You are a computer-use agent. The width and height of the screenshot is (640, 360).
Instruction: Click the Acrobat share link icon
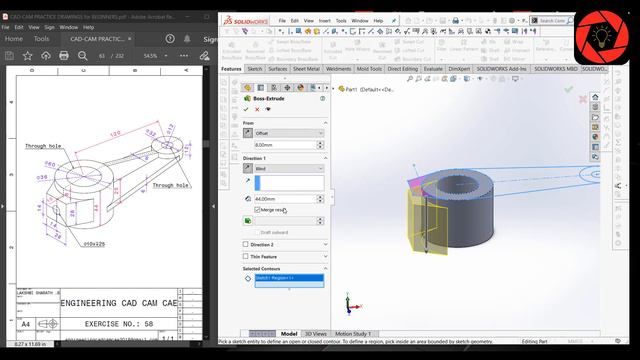204,56
